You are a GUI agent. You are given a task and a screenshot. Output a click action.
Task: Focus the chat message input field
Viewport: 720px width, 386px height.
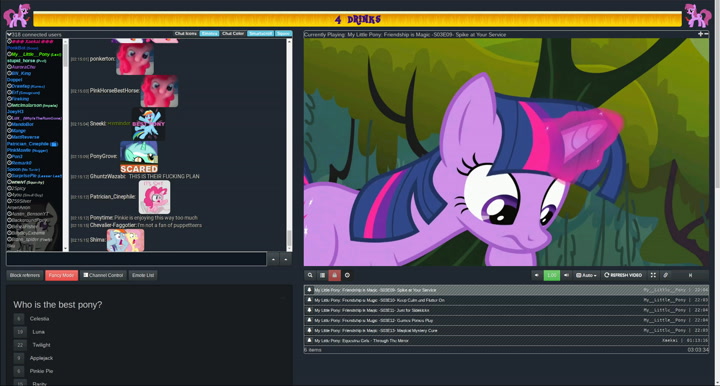tap(136, 259)
